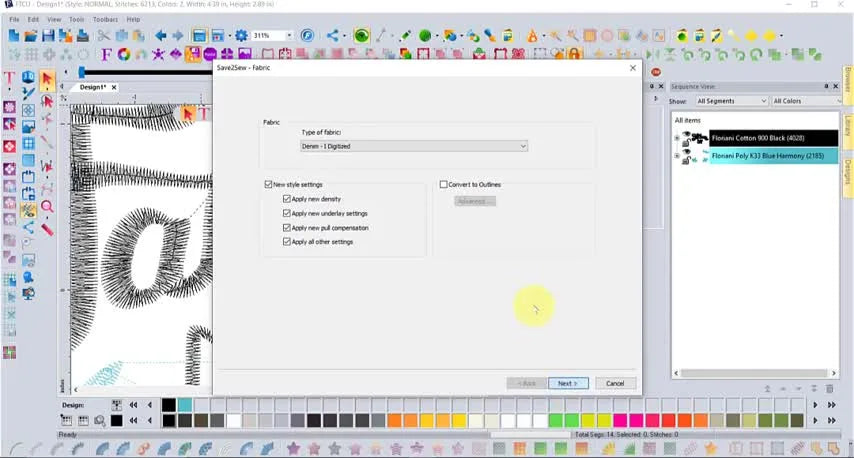
Task: Uncheck the New style settings checkbox
Action: pyautogui.click(x=268, y=185)
